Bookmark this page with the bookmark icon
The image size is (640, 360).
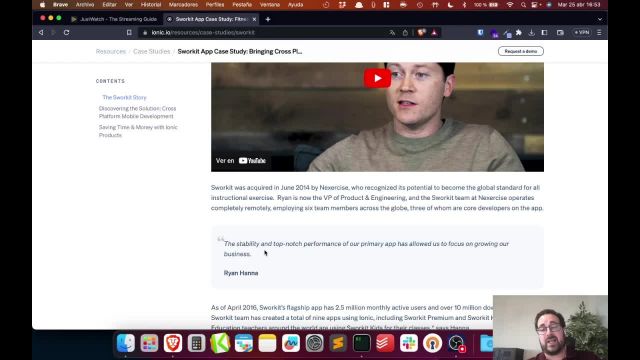(x=129, y=32)
